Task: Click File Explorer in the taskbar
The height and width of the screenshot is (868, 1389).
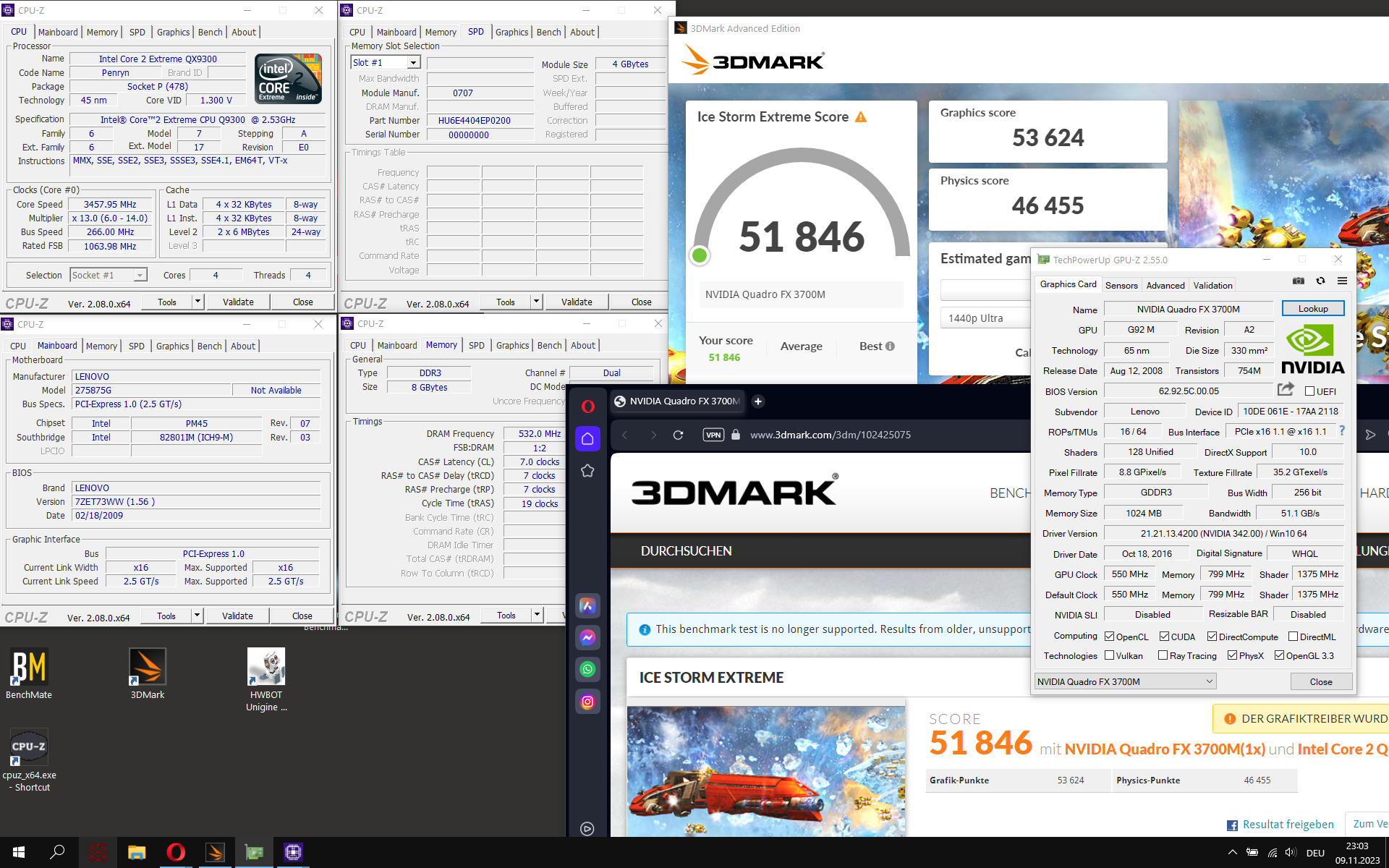Action: click(137, 853)
